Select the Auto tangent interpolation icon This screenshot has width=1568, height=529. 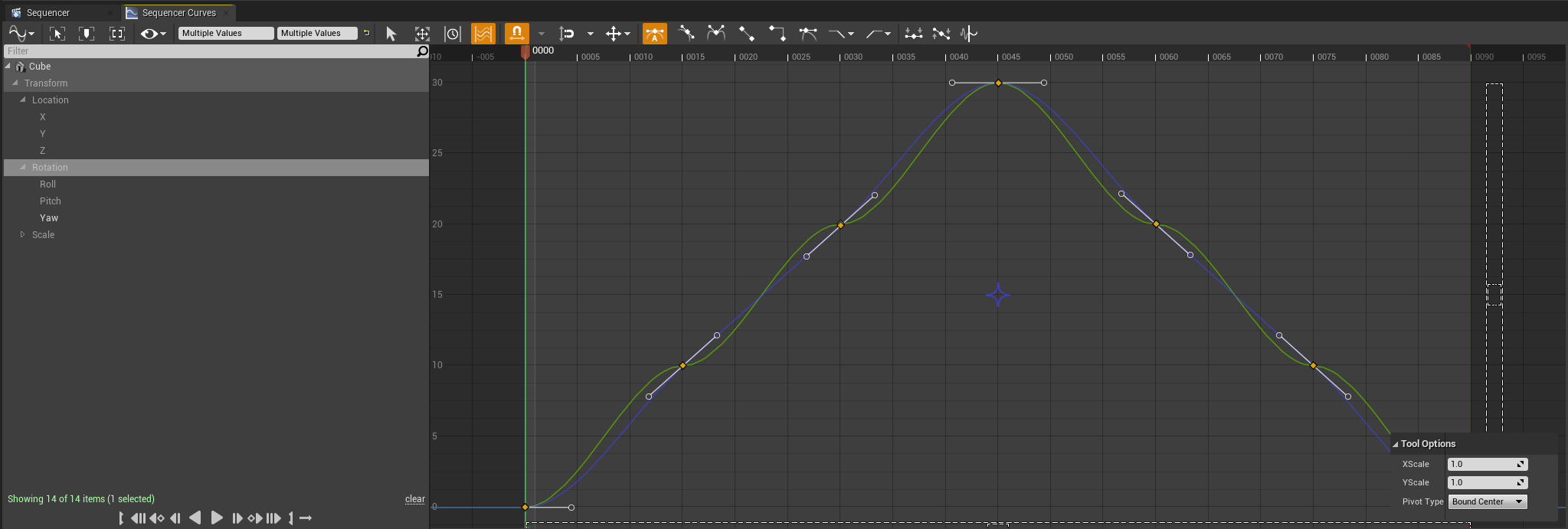coord(655,34)
